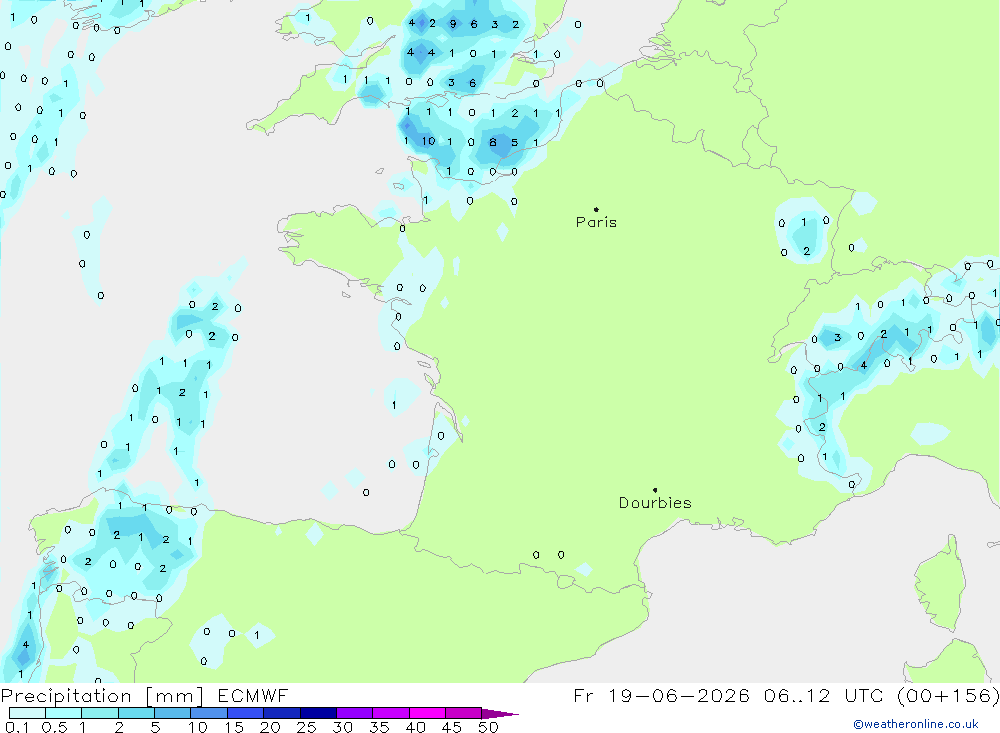Click the legend arrow tip above 50

501,713
